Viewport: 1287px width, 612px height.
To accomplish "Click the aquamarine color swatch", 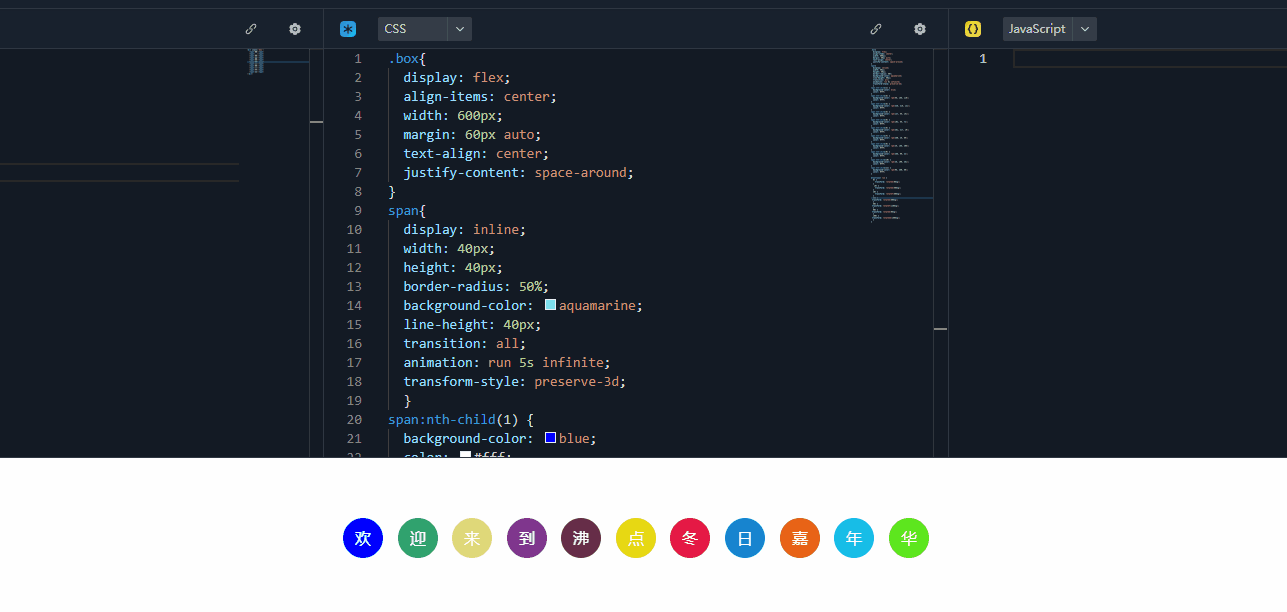I will (550, 305).
